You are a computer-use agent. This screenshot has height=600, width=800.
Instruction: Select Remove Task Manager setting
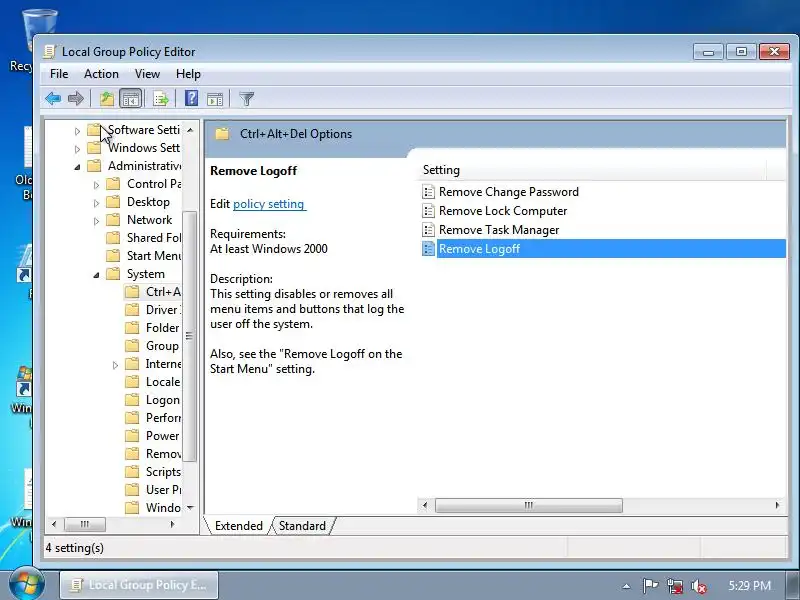(x=498, y=230)
